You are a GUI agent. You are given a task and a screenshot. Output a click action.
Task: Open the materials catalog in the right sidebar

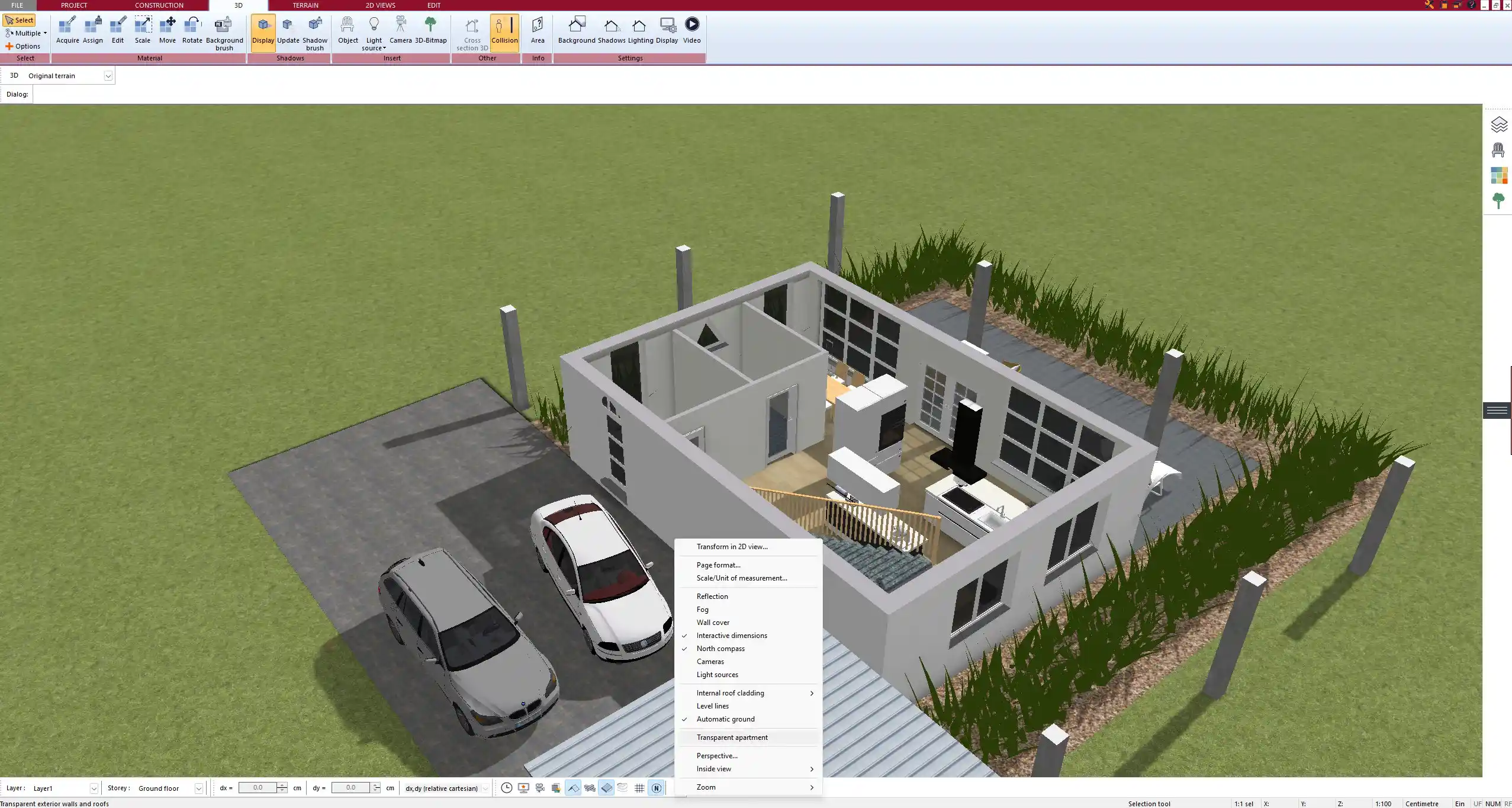(x=1498, y=175)
